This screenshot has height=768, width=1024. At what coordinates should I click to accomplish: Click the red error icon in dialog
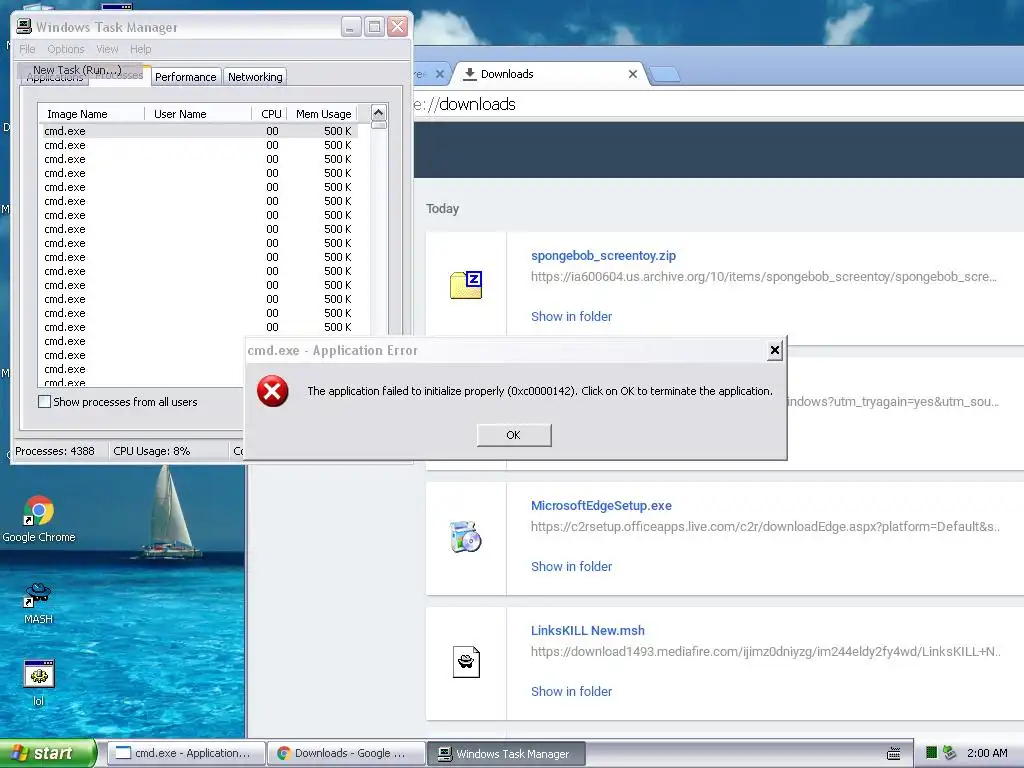tap(272, 391)
